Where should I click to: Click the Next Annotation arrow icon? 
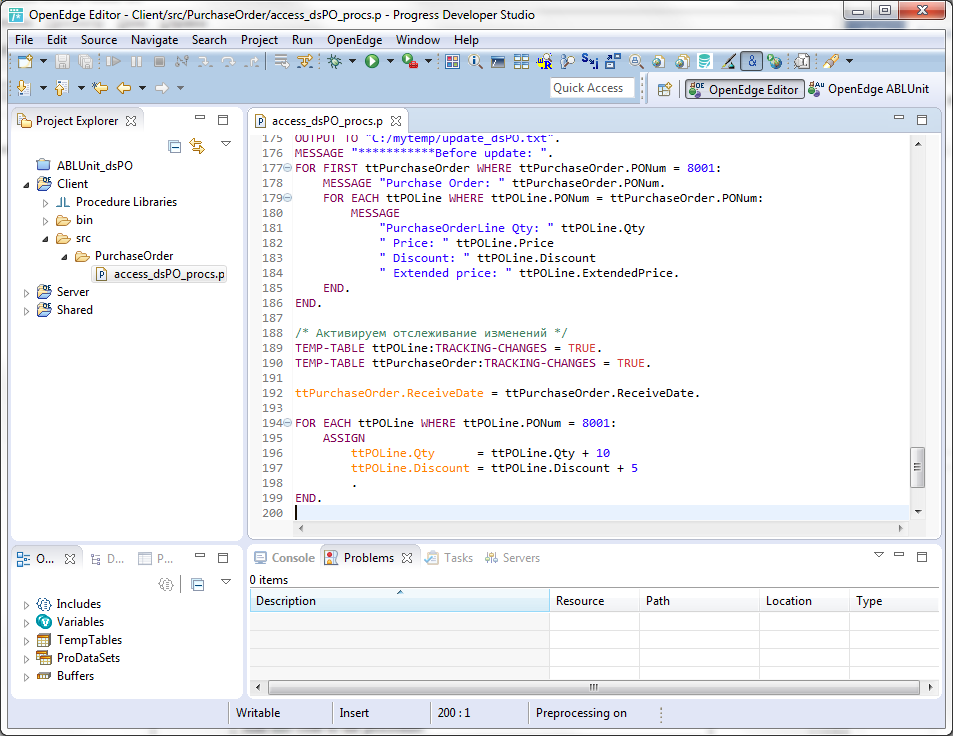click(24, 88)
